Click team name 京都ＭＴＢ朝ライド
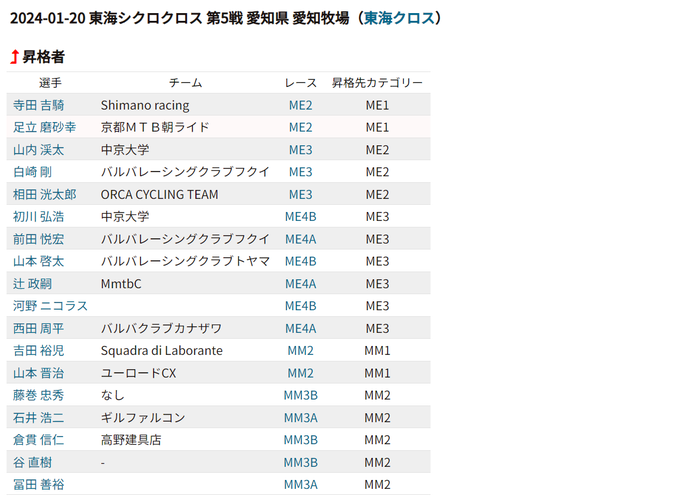Screen dimensions: 686x499 point(155,127)
